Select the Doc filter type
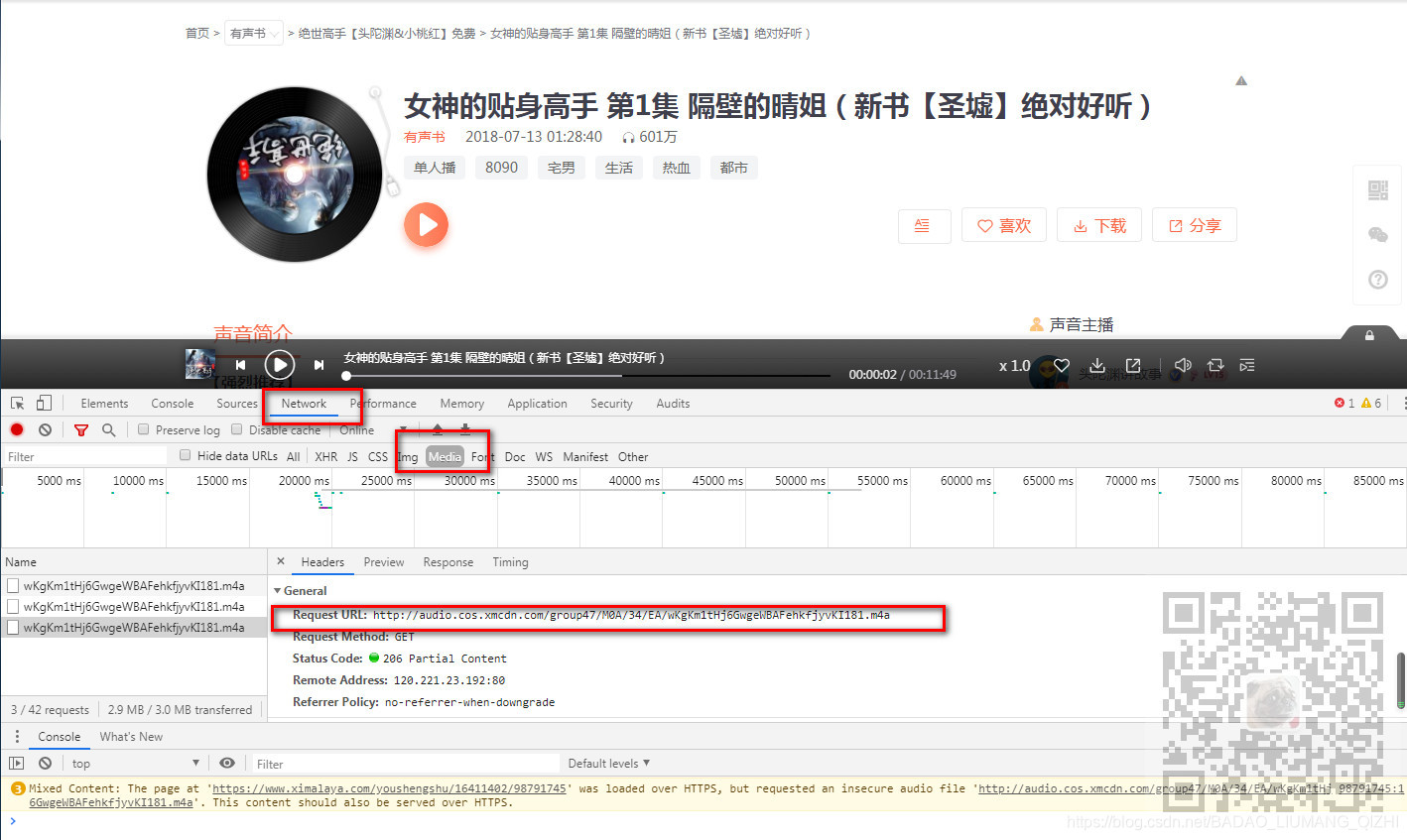 tap(515, 456)
